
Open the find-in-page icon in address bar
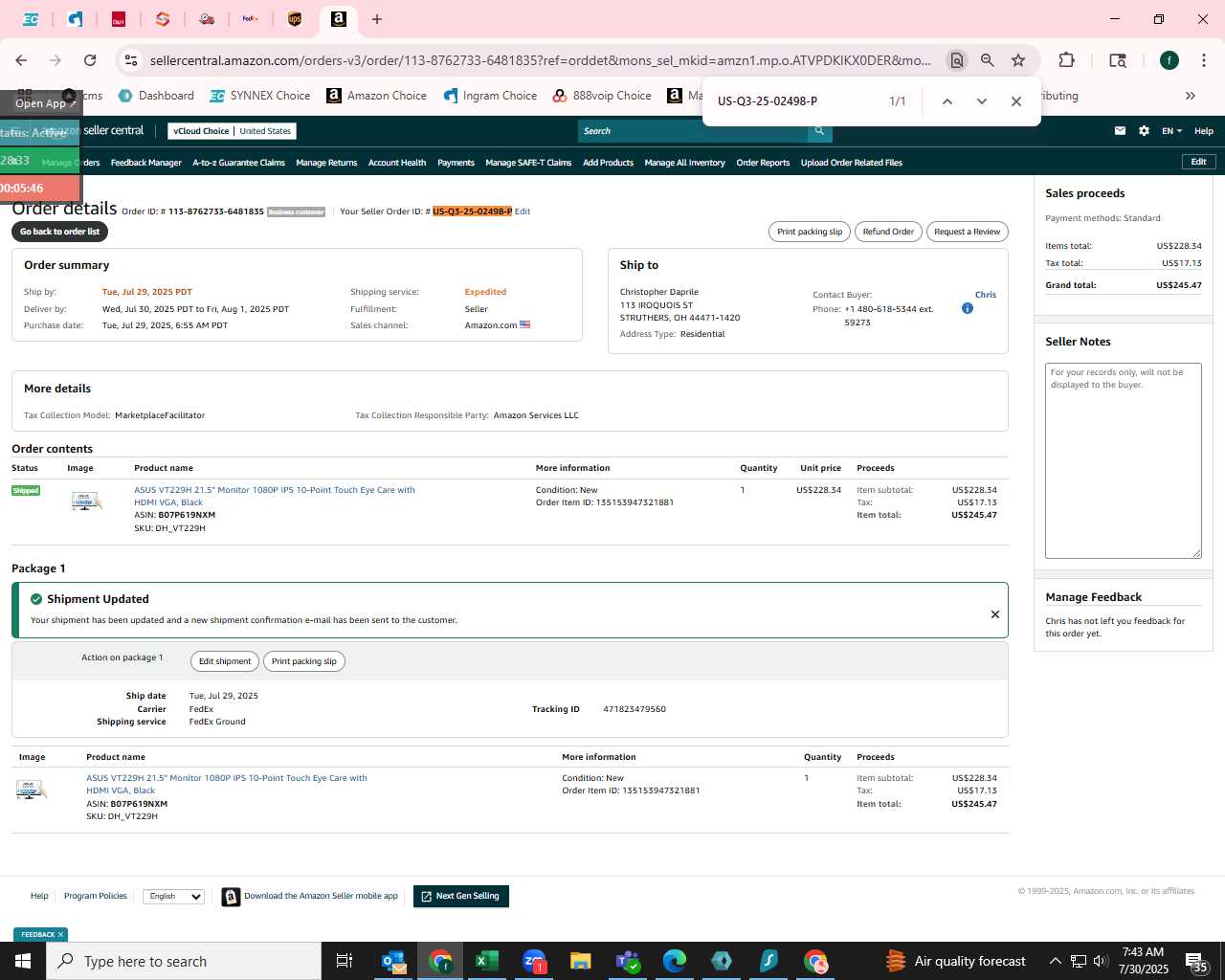click(x=956, y=60)
